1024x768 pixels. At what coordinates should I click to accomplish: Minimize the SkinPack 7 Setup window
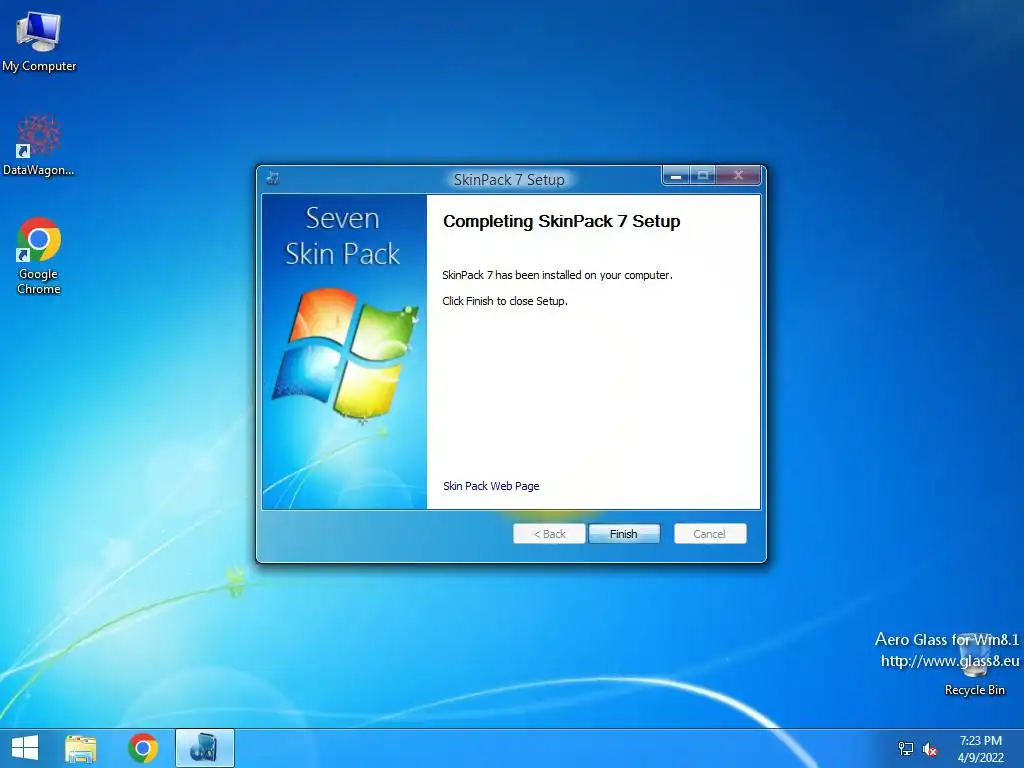click(677, 175)
